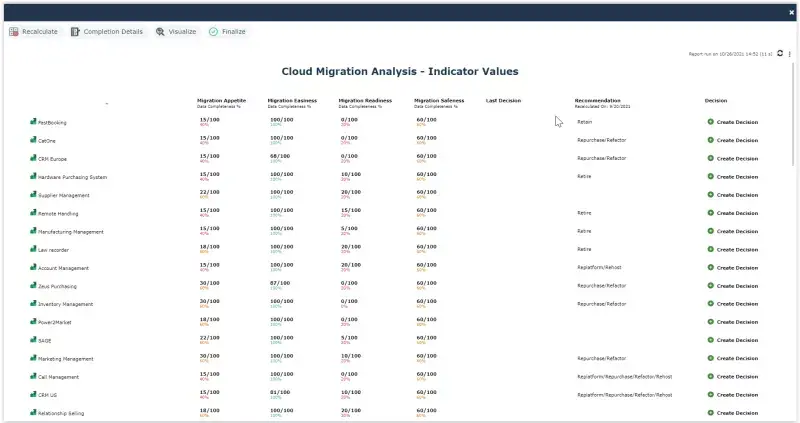The width and height of the screenshot is (800, 423).
Task: Create Decision for Supplier Management
Action: coord(733,195)
